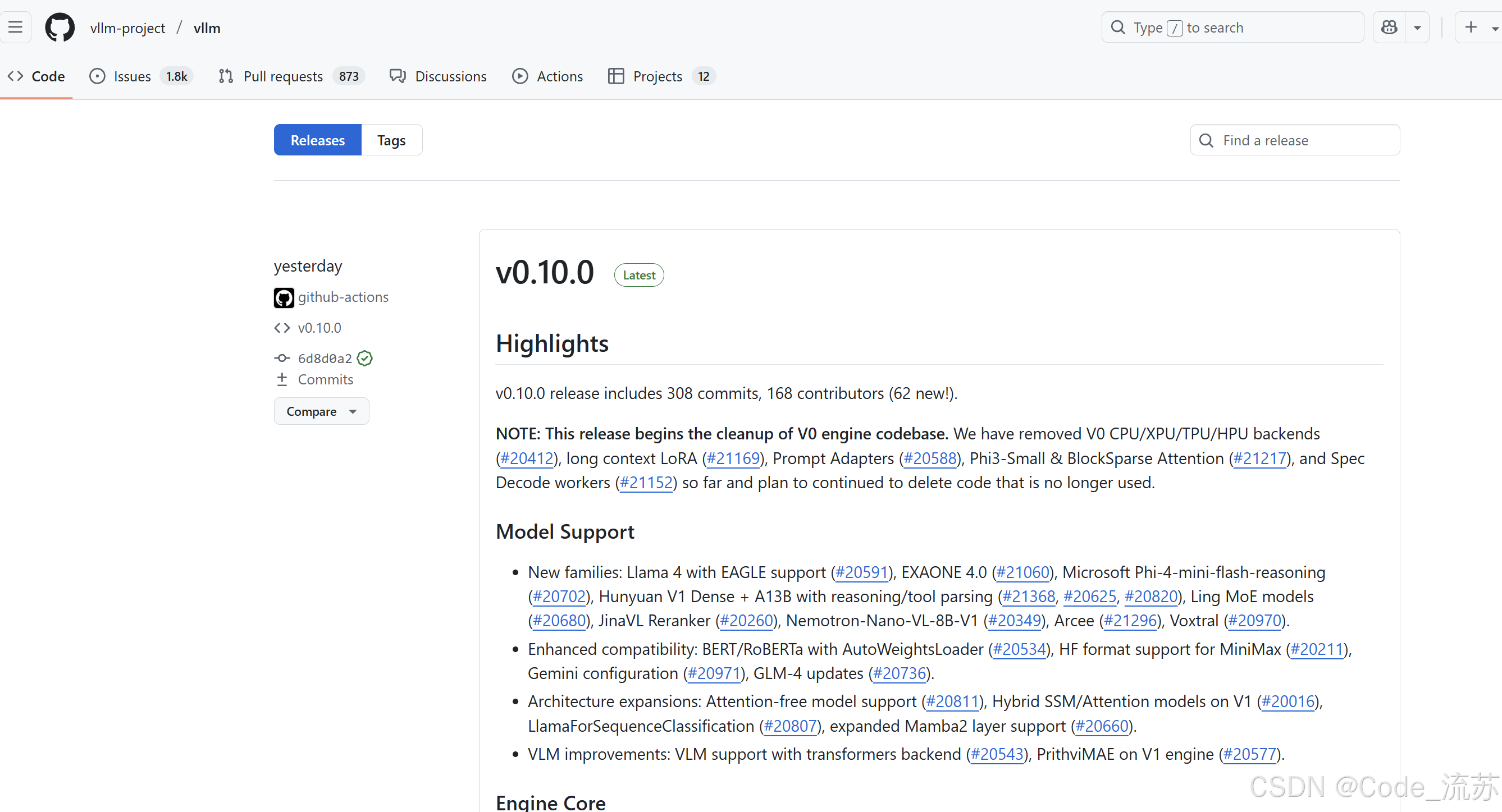This screenshot has width=1502, height=812.
Task: Select the Releases button
Action: click(318, 140)
